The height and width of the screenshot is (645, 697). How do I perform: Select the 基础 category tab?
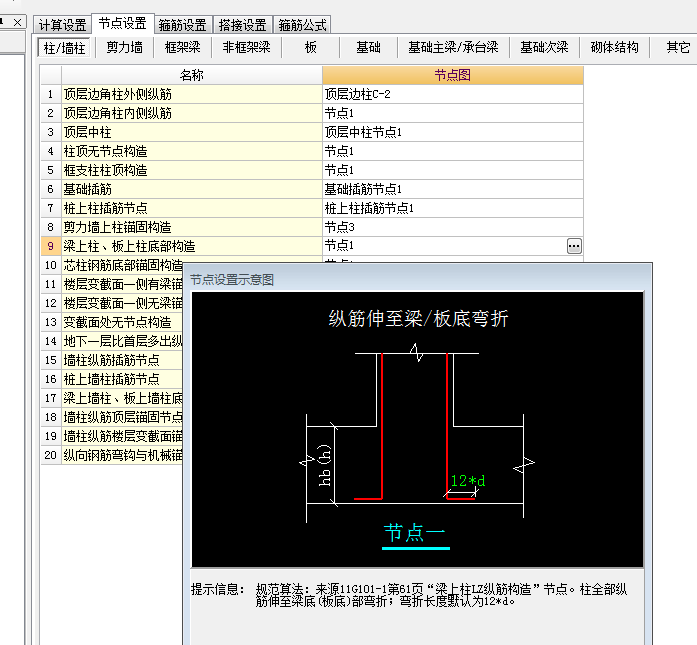[x=369, y=47]
